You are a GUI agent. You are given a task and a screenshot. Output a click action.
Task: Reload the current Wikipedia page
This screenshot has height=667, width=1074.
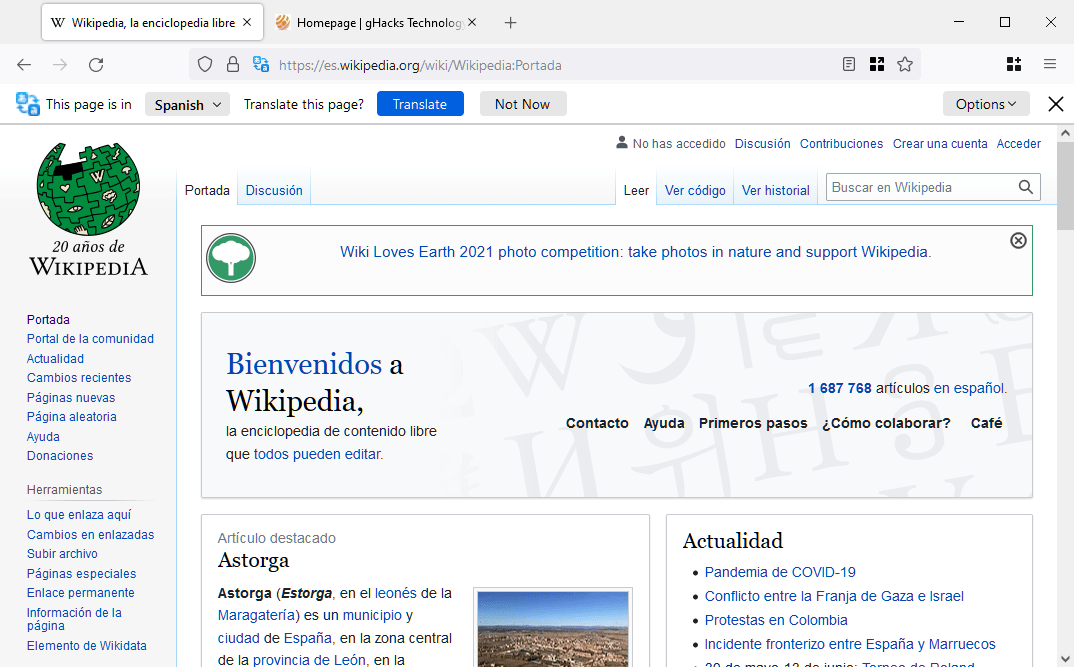pyautogui.click(x=96, y=63)
